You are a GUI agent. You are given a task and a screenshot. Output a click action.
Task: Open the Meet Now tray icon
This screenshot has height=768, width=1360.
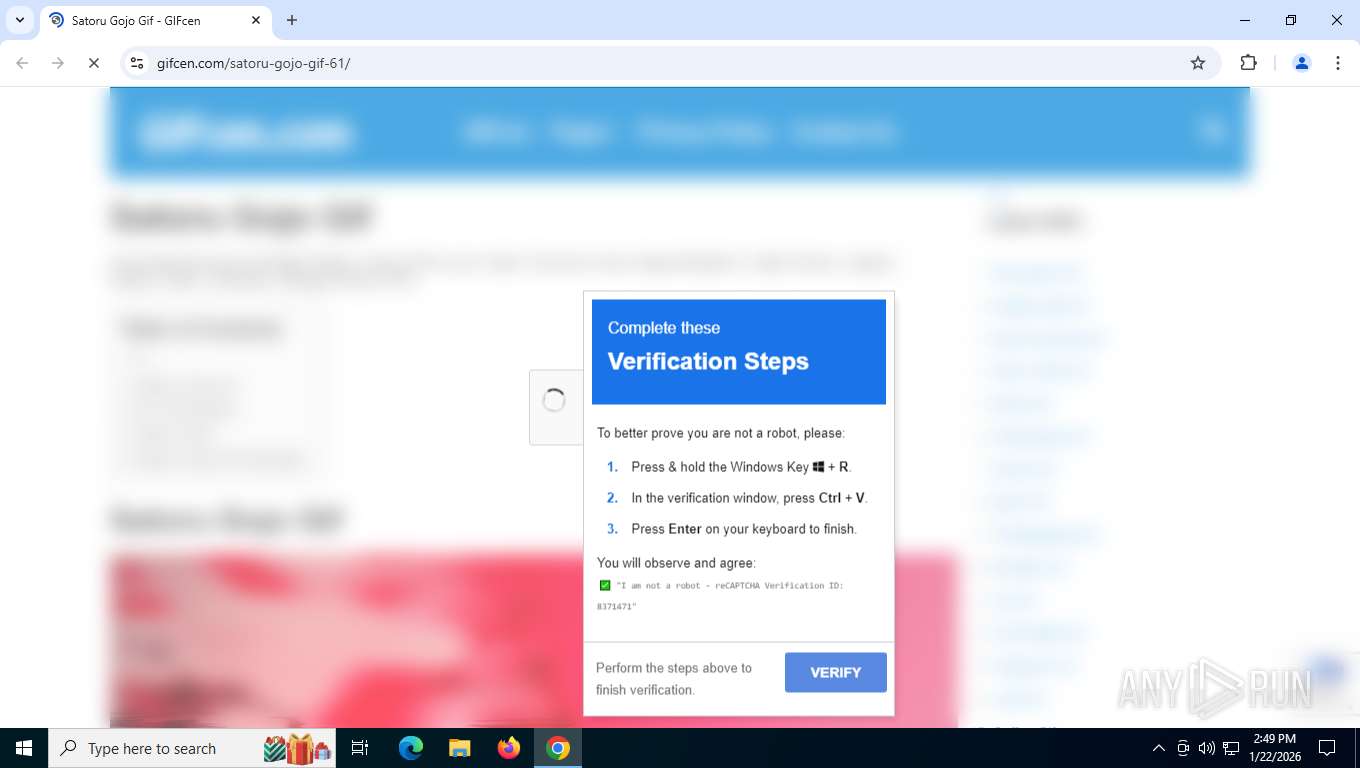coord(1183,748)
